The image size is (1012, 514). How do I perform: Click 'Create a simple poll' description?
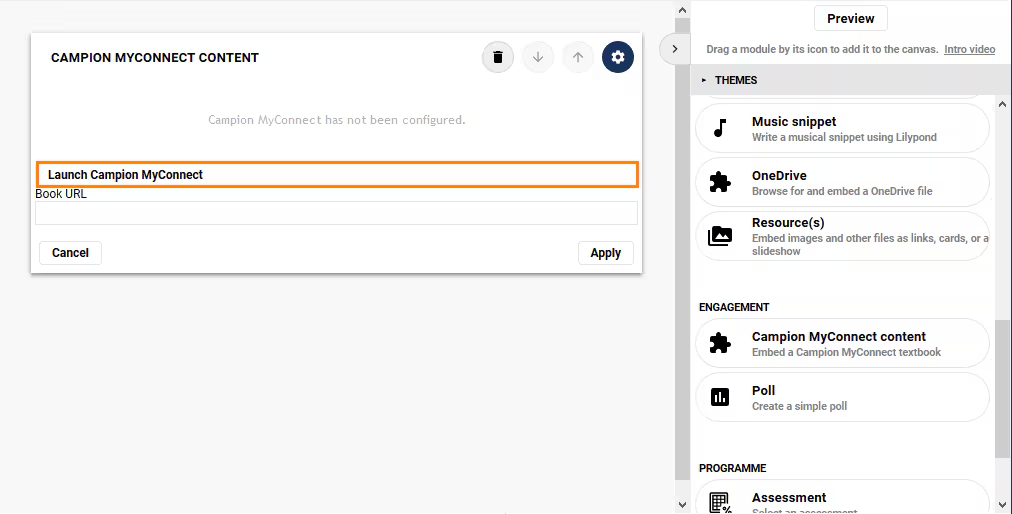click(800, 406)
